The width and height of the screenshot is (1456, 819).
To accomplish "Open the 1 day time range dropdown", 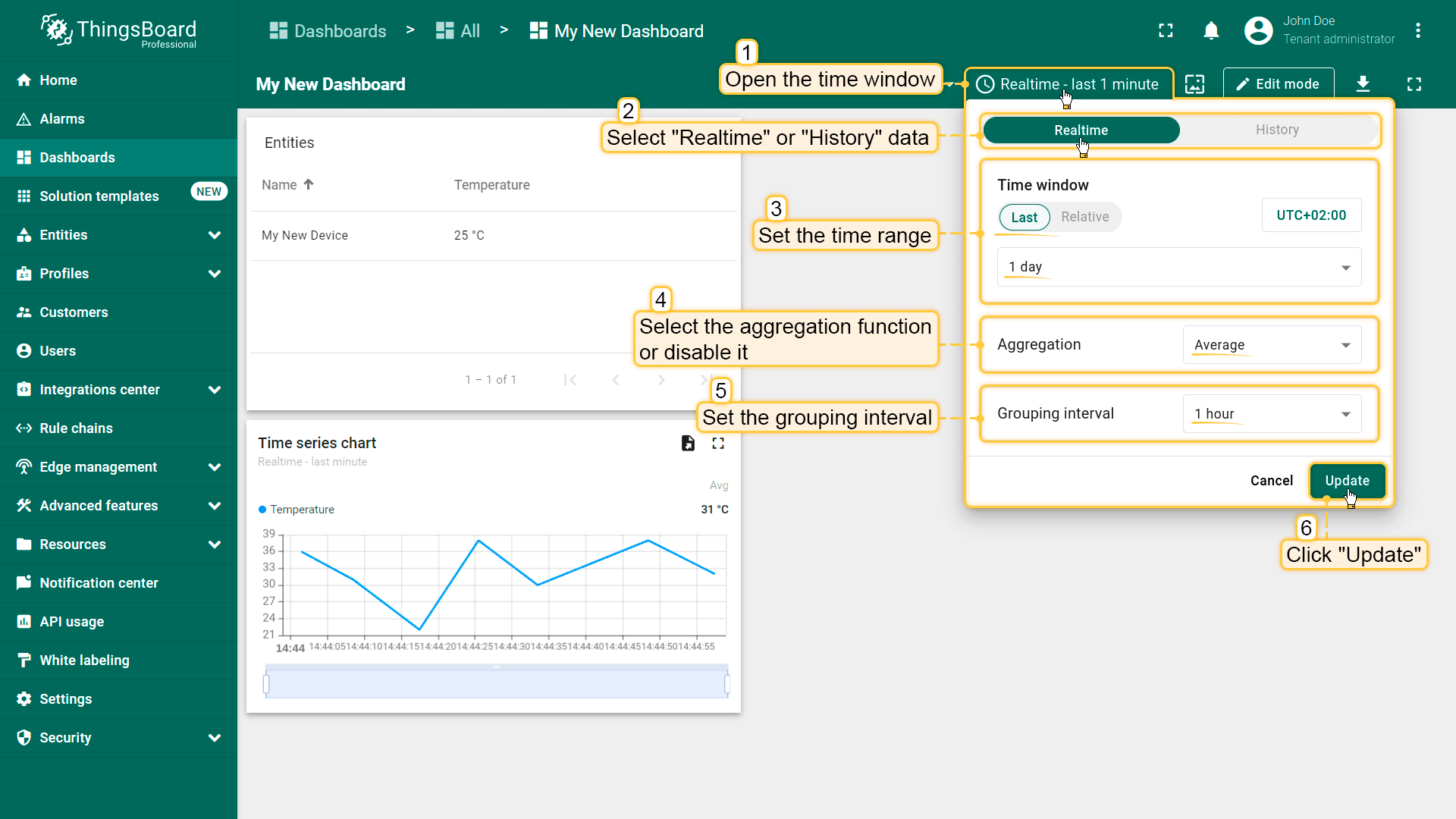I will tap(1178, 268).
